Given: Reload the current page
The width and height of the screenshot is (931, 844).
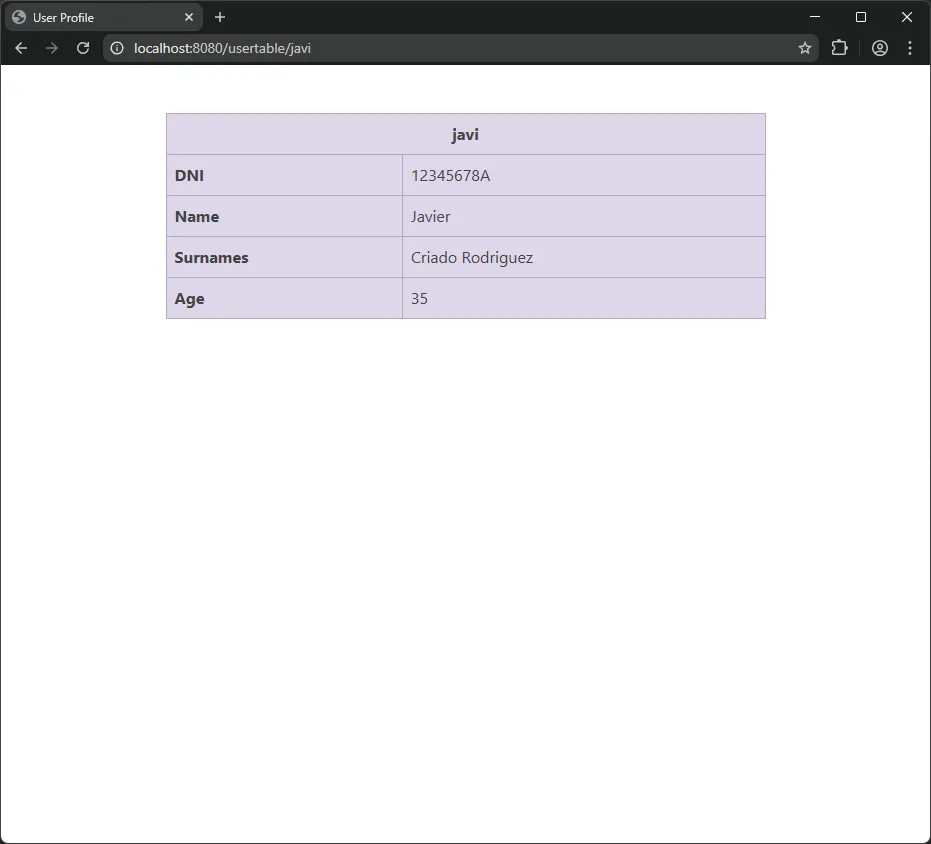Looking at the screenshot, I should point(83,47).
